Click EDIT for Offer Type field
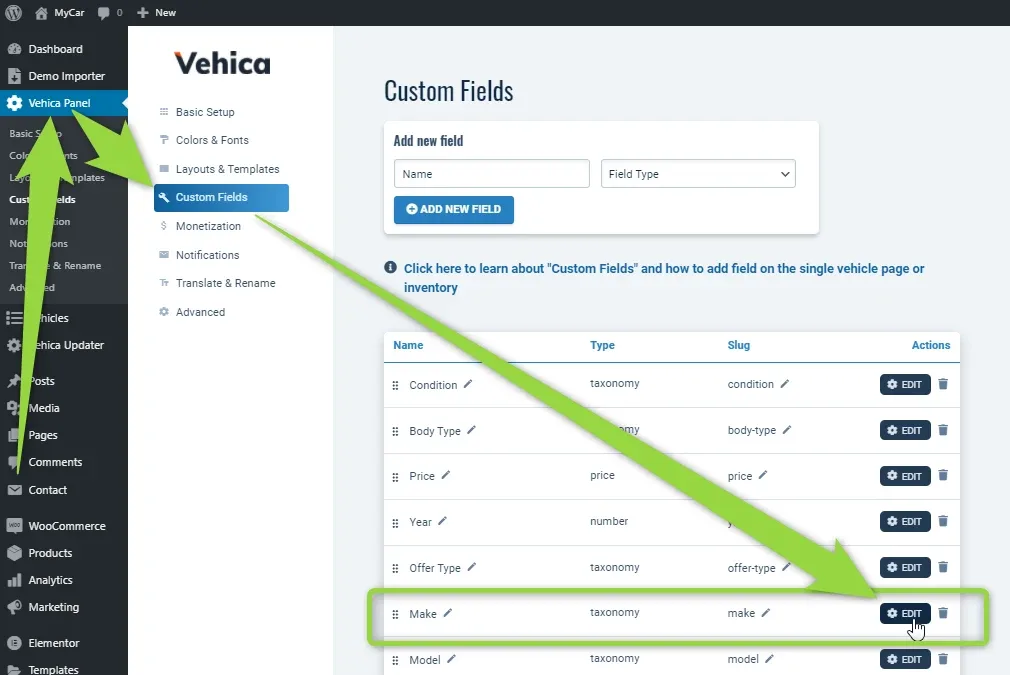The width and height of the screenshot is (1010, 675). pyautogui.click(x=905, y=567)
